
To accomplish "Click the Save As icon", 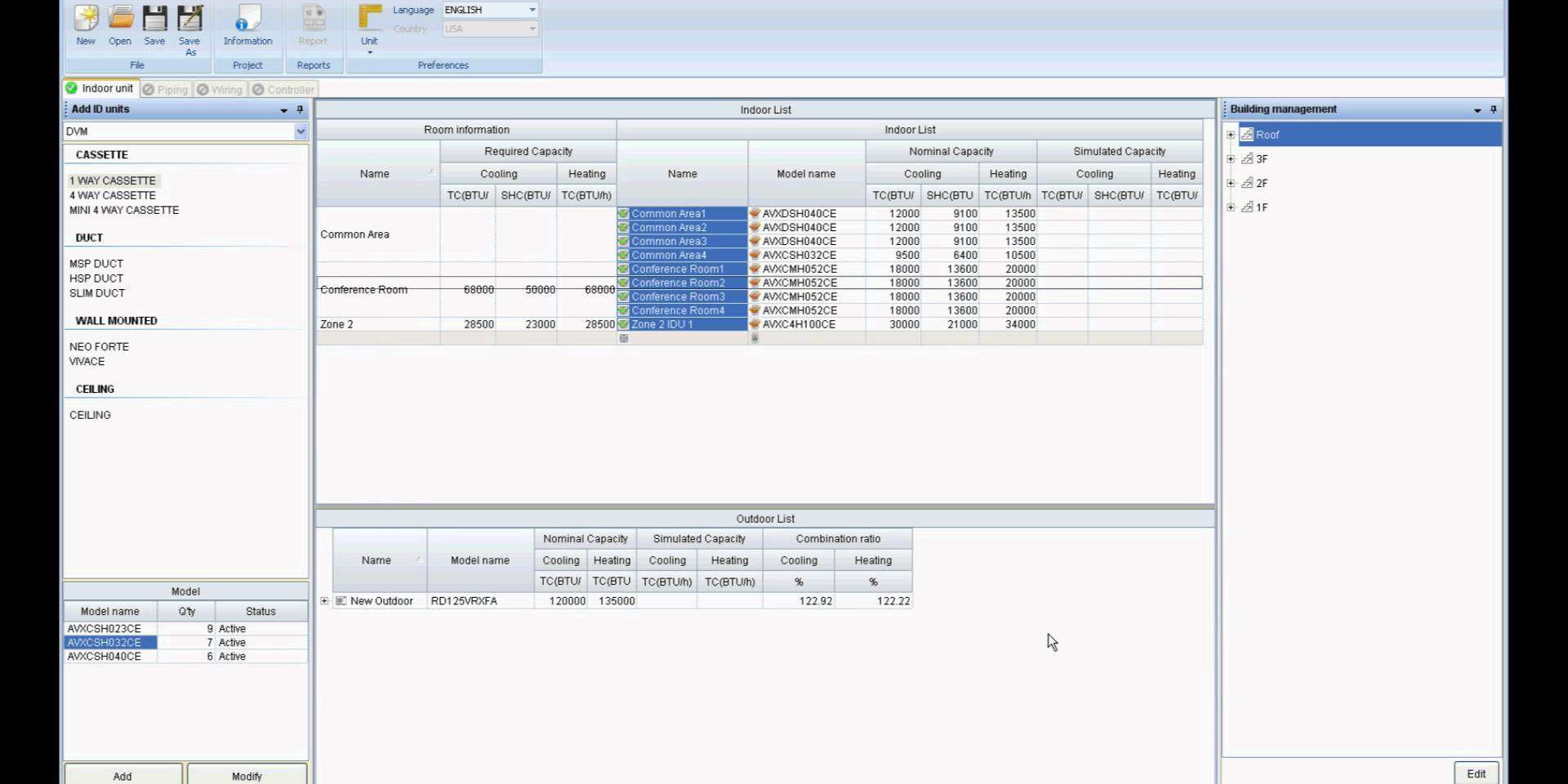I will [189, 20].
